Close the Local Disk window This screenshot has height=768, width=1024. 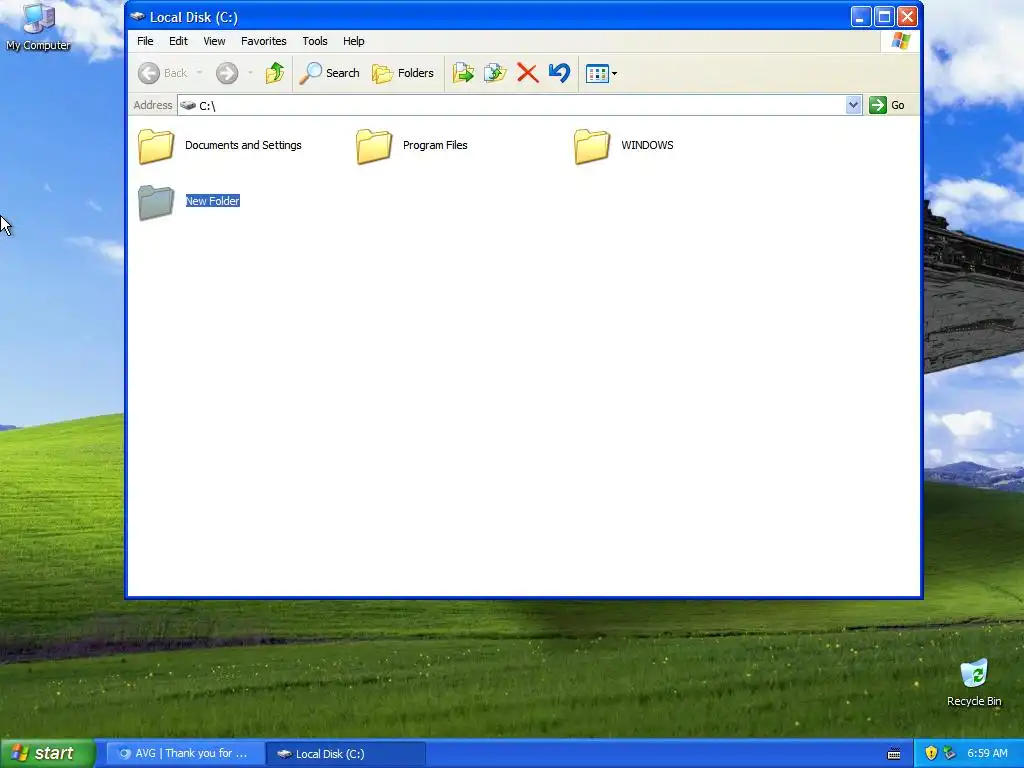[907, 17]
